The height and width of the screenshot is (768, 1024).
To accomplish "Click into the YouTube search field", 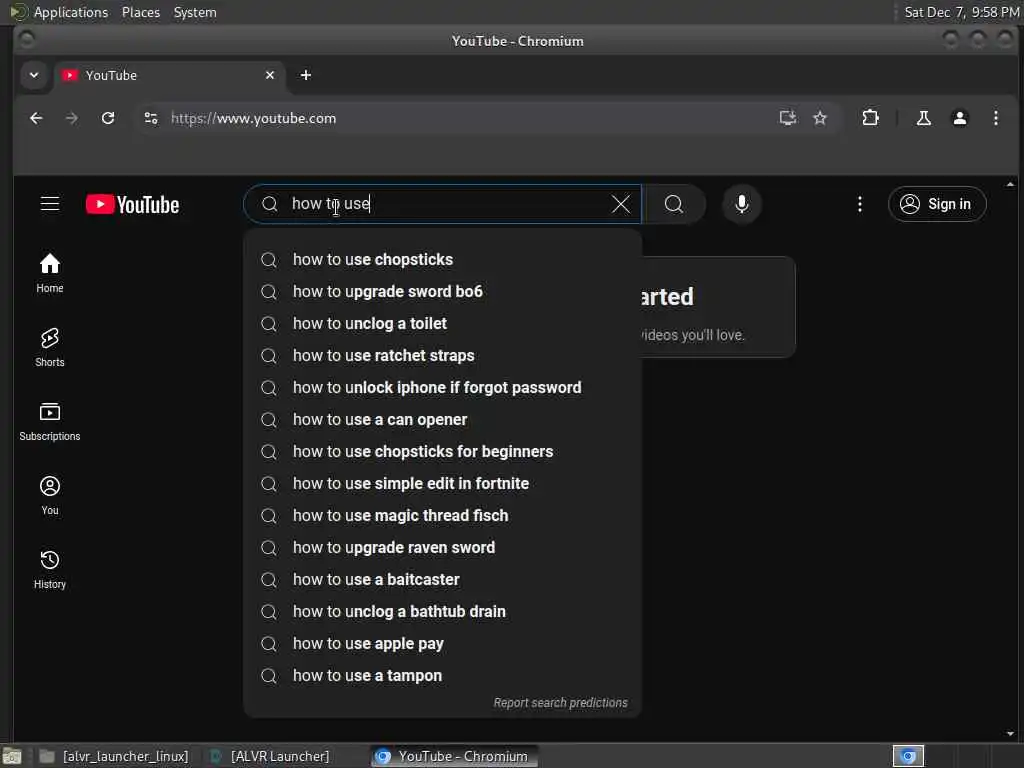I will point(444,204).
